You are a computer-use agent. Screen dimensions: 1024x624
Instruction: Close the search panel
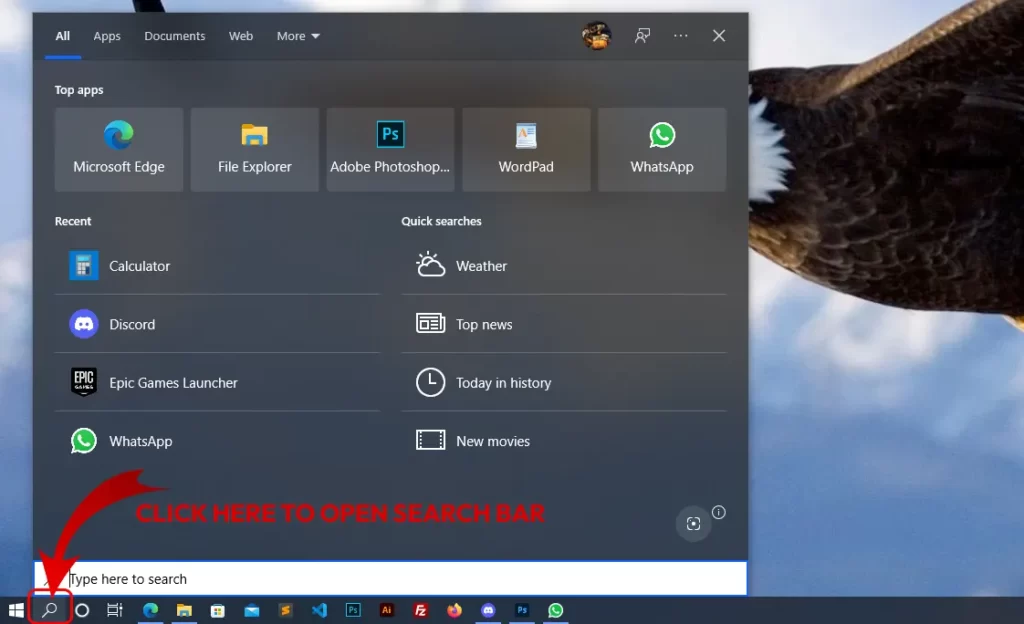[x=718, y=36]
